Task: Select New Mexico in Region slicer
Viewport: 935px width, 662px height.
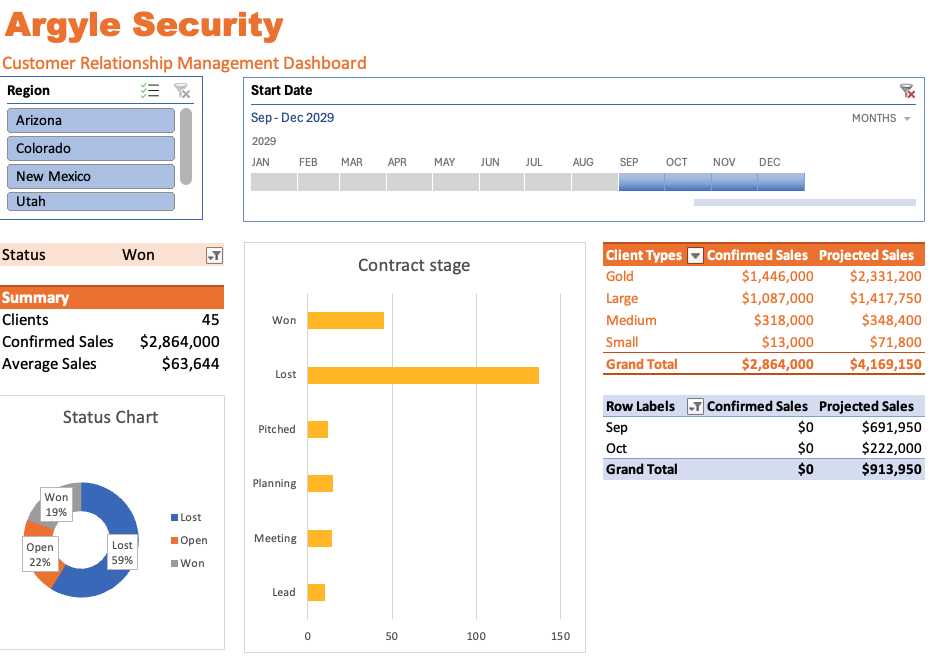Action: pos(91,176)
